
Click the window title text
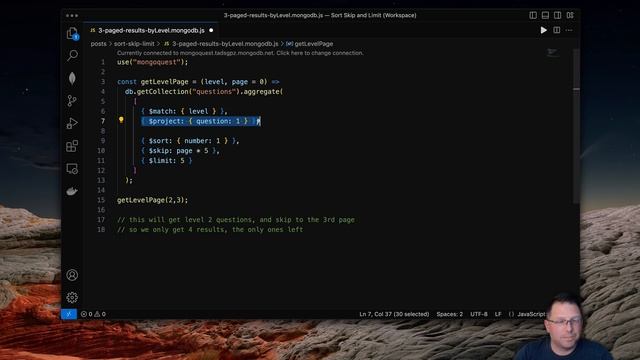tap(320, 15)
